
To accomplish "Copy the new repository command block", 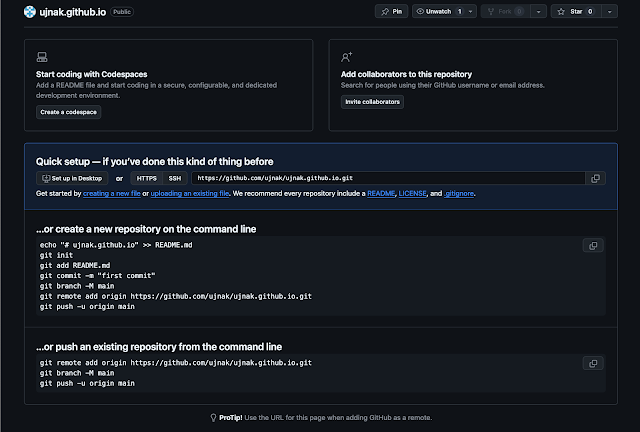I will tap(593, 245).
